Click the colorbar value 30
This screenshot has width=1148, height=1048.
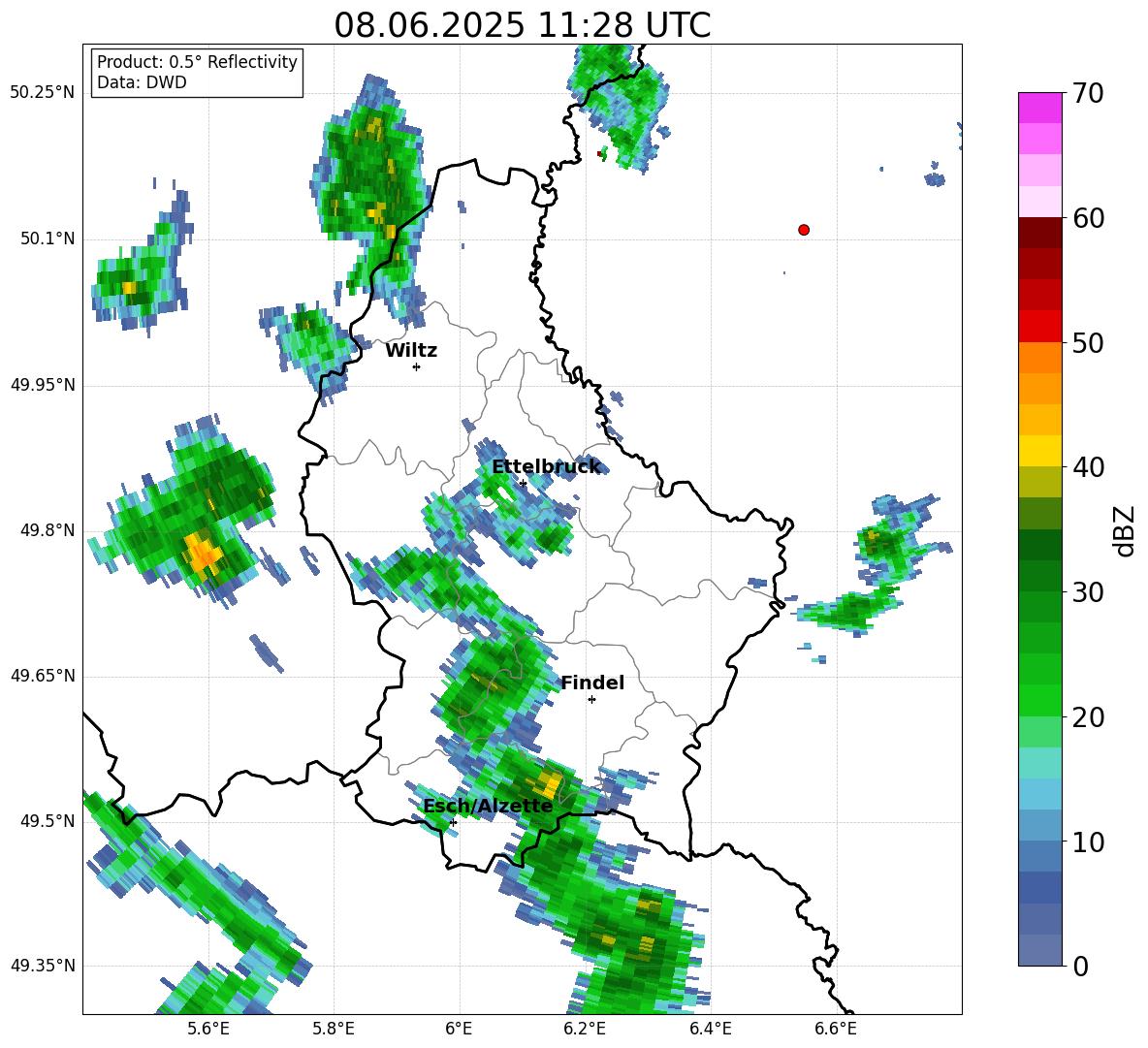1089,592
